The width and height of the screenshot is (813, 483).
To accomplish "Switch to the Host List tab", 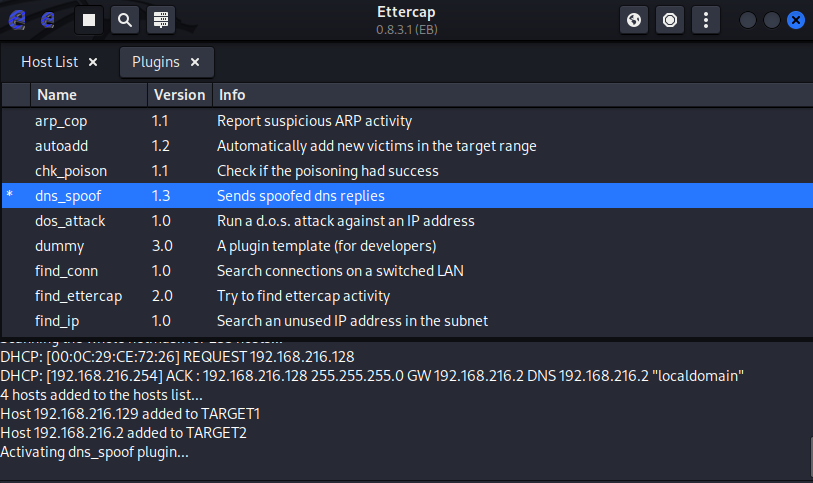I will 50,62.
